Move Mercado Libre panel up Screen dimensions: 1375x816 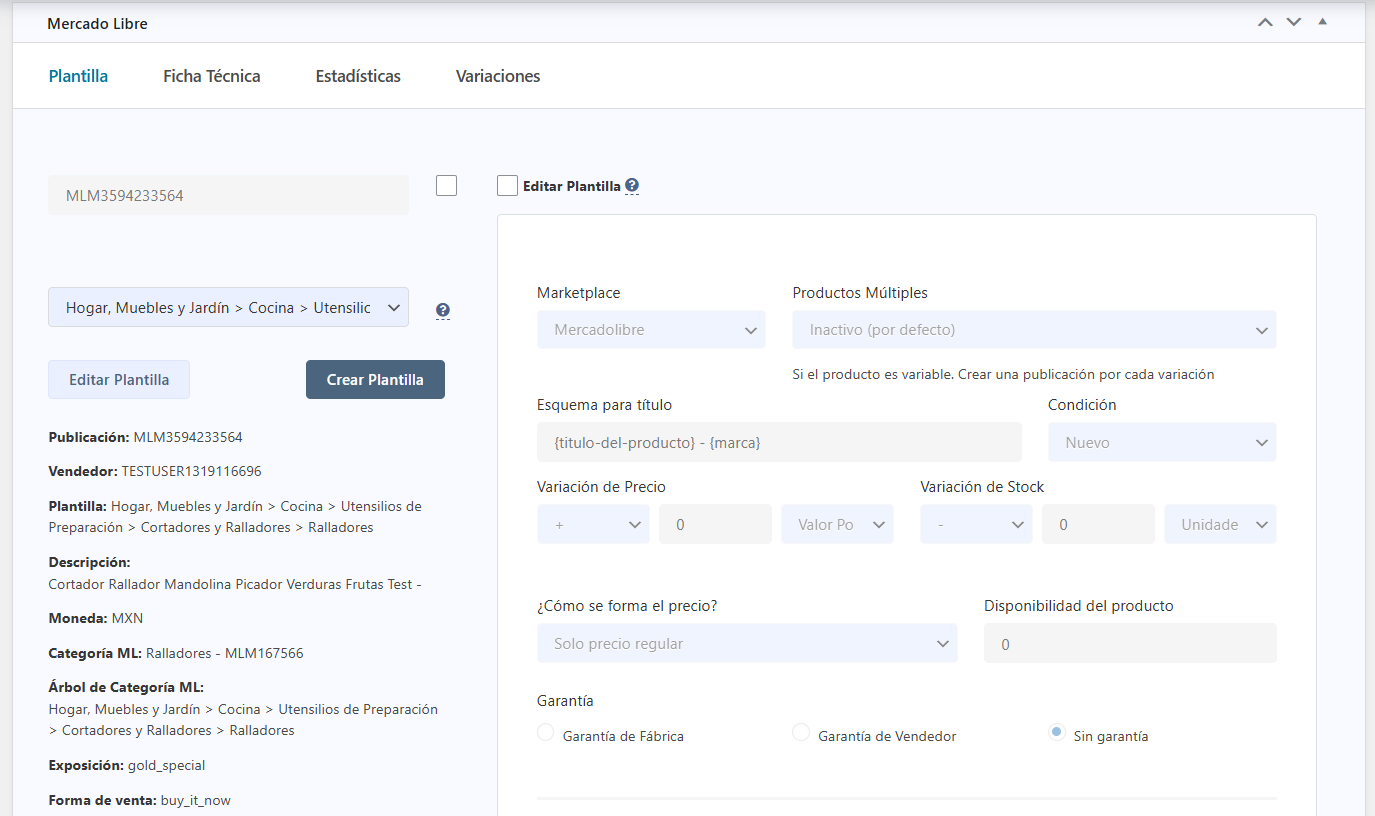(1265, 22)
